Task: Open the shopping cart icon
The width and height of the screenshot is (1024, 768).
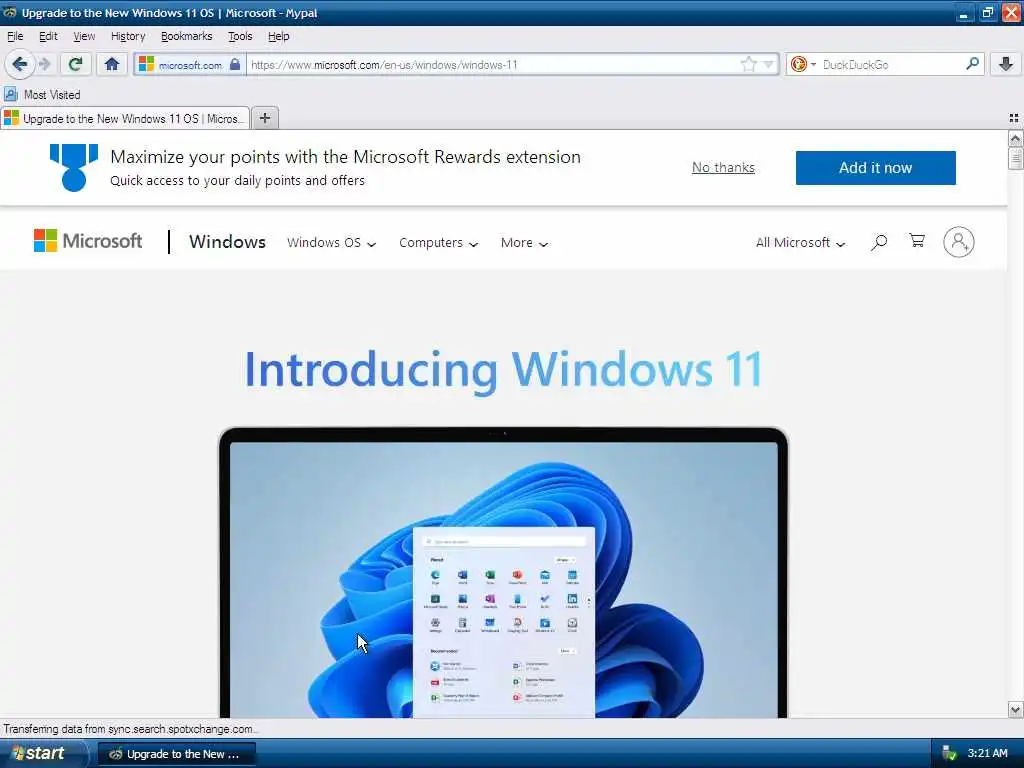Action: tap(917, 241)
